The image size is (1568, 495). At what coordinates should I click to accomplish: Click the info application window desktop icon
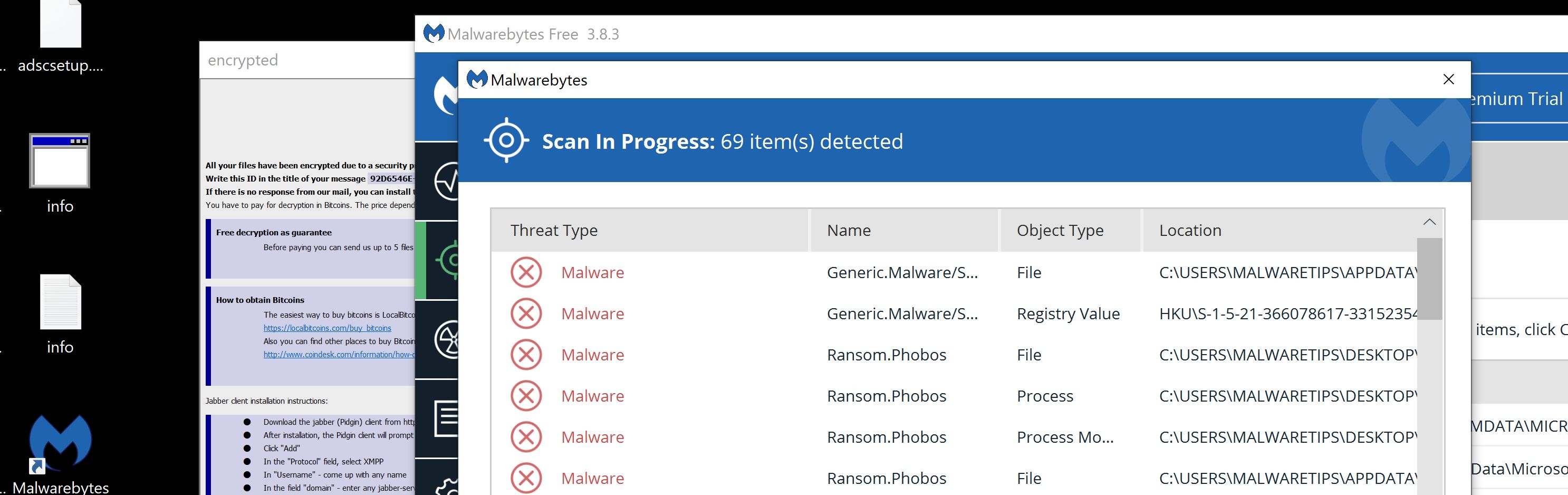click(60, 161)
